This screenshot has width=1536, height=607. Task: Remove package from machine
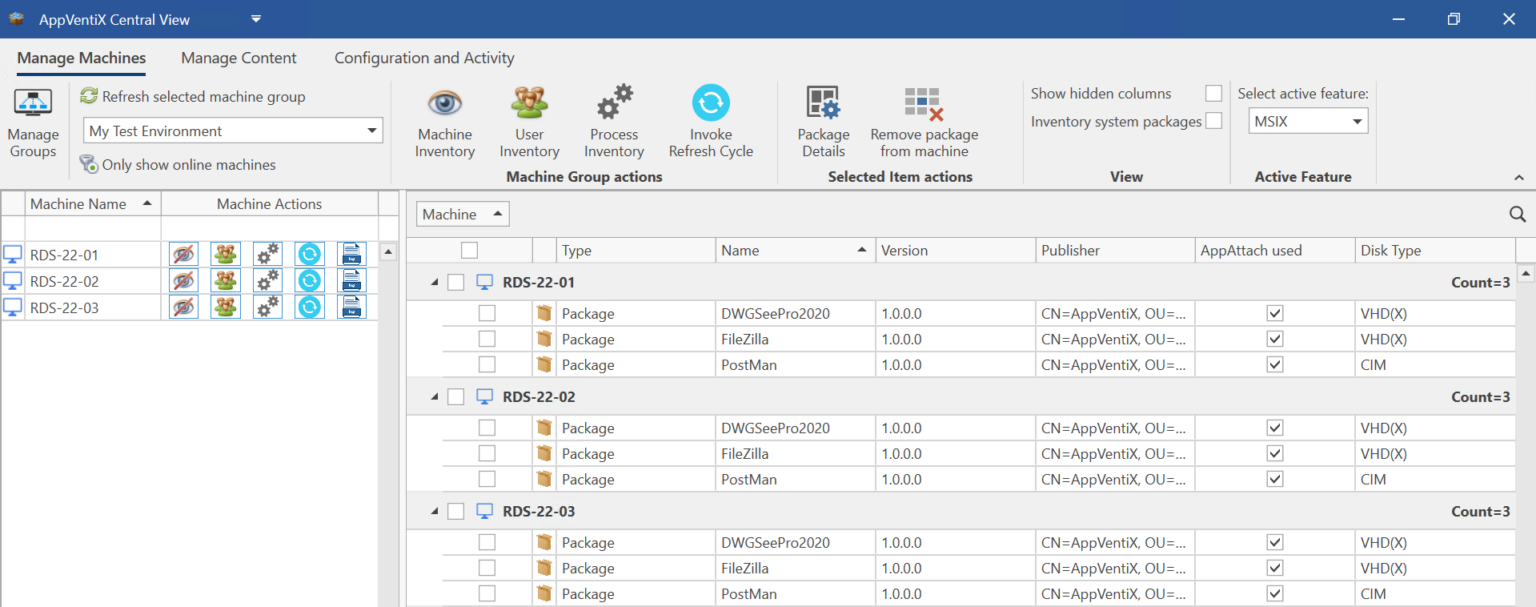click(923, 120)
